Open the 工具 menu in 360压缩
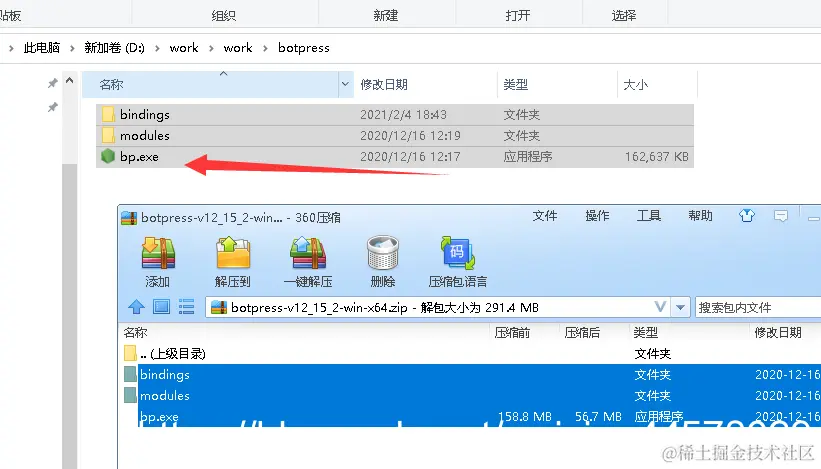The height and width of the screenshot is (469, 821). coord(649,216)
